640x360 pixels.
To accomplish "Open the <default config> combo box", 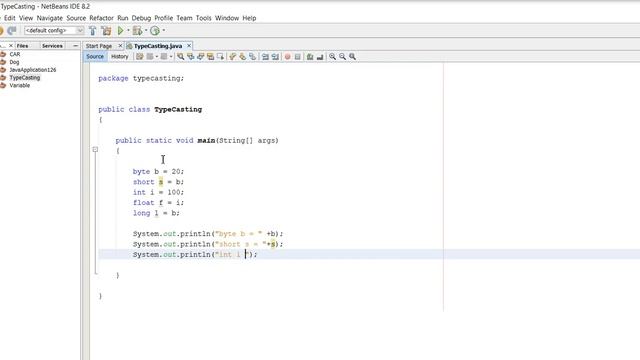I will click(x=54, y=31).
